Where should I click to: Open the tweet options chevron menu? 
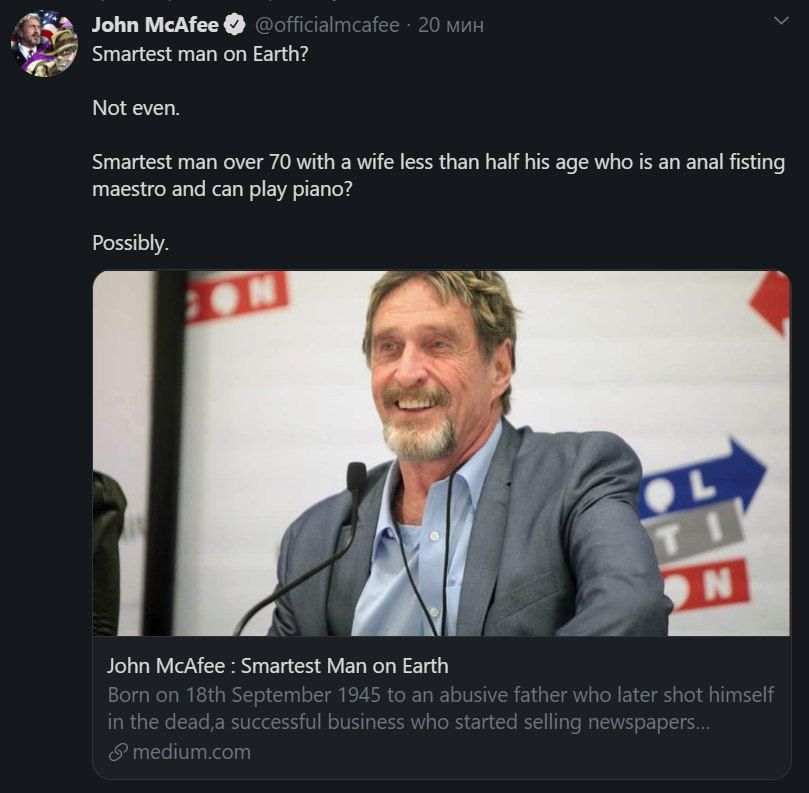click(779, 21)
